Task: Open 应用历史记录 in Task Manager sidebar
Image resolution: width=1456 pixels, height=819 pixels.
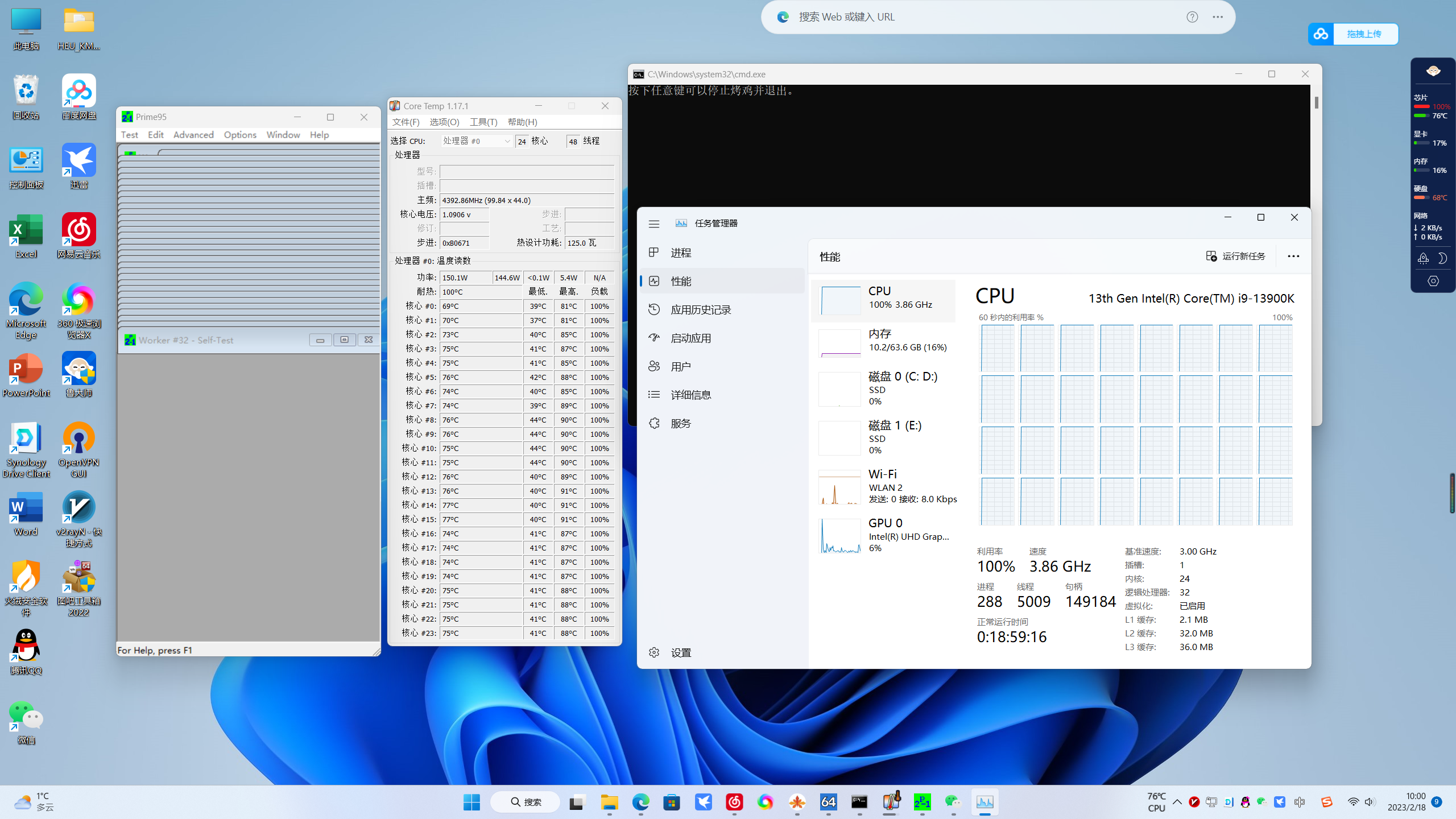Action: [722, 309]
